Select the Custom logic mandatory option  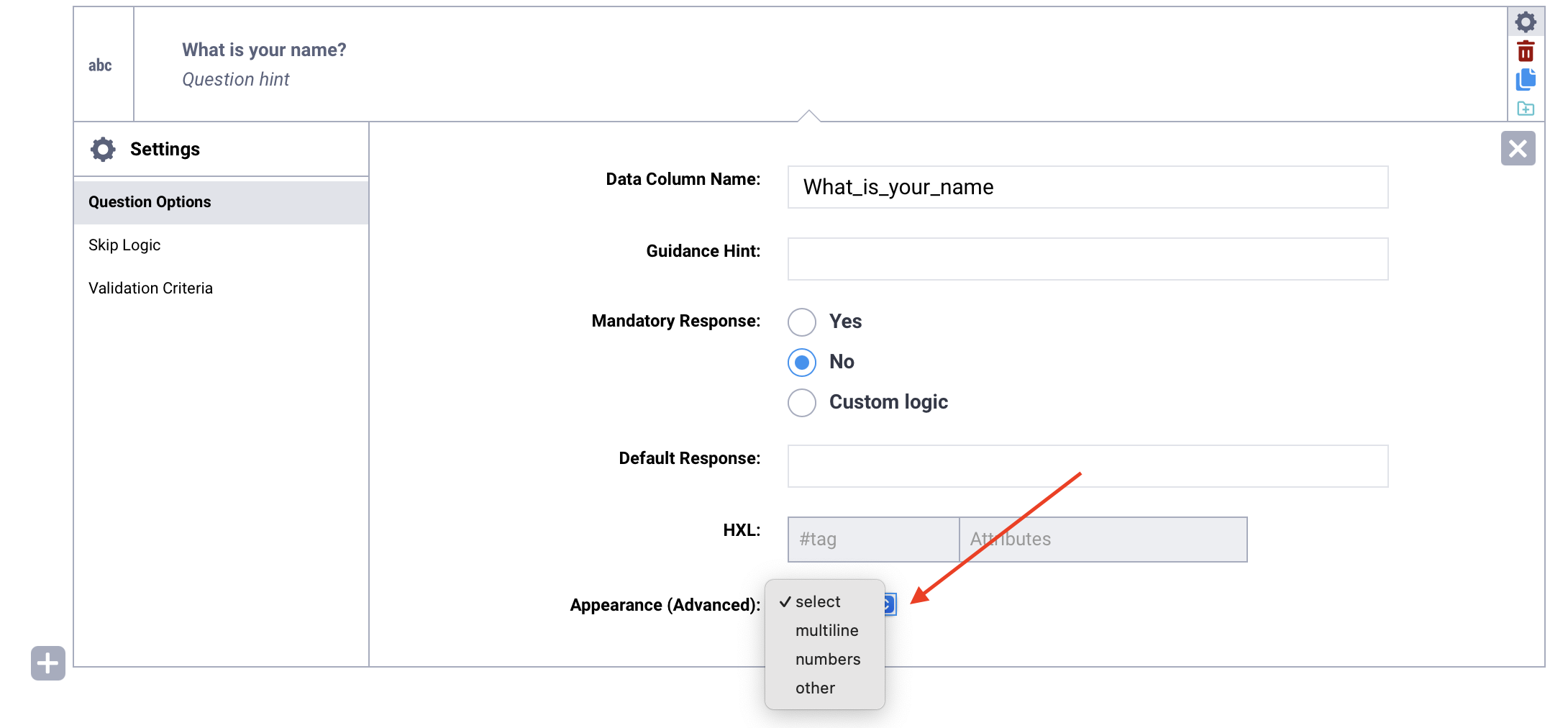point(801,403)
